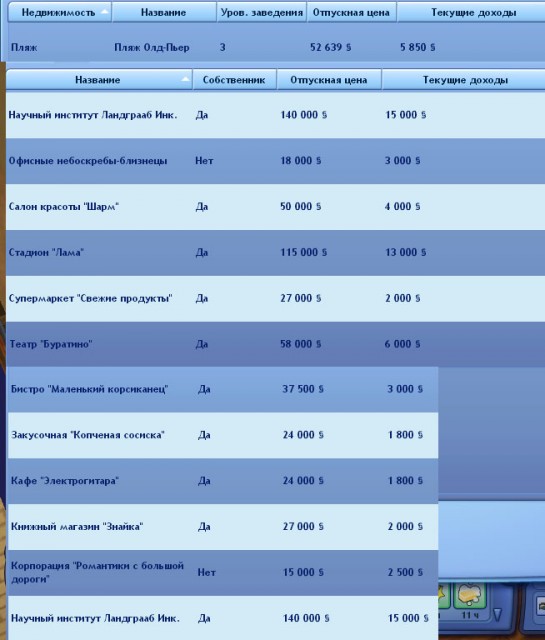Toggle sort arrow on the Недвижимость column

pos(105,11)
